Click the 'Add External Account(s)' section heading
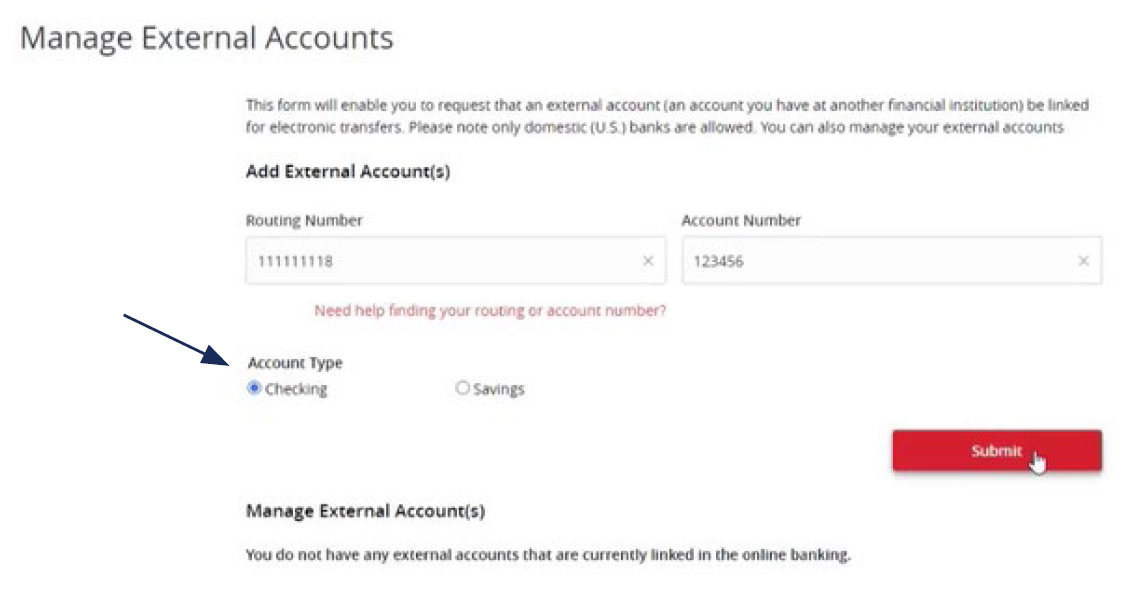1134x597 pixels. [348, 172]
